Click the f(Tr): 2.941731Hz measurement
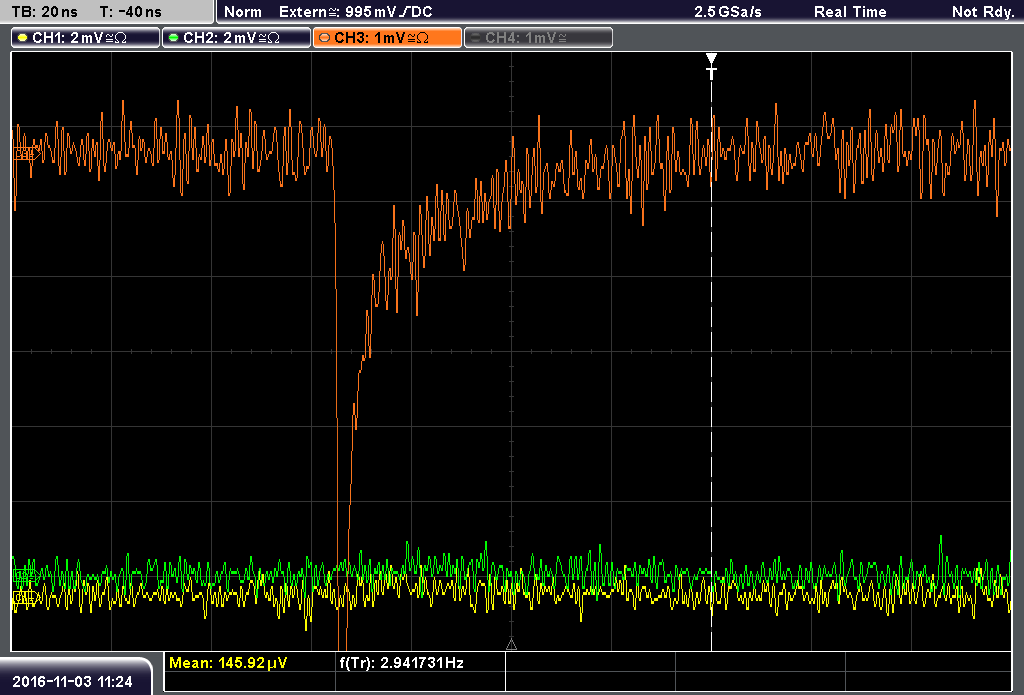The height and width of the screenshot is (695, 1024). click(x=402, y=663)
